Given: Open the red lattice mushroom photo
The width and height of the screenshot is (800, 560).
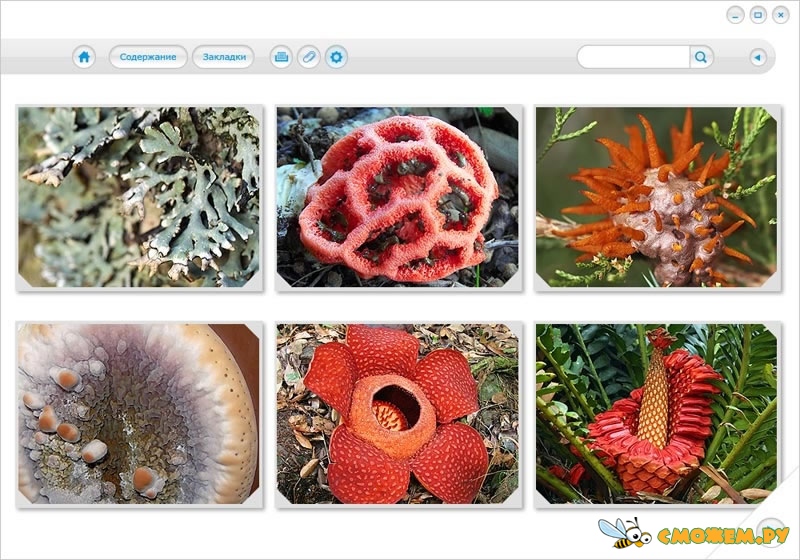Looking at the screenshot, I should point(398,197).
